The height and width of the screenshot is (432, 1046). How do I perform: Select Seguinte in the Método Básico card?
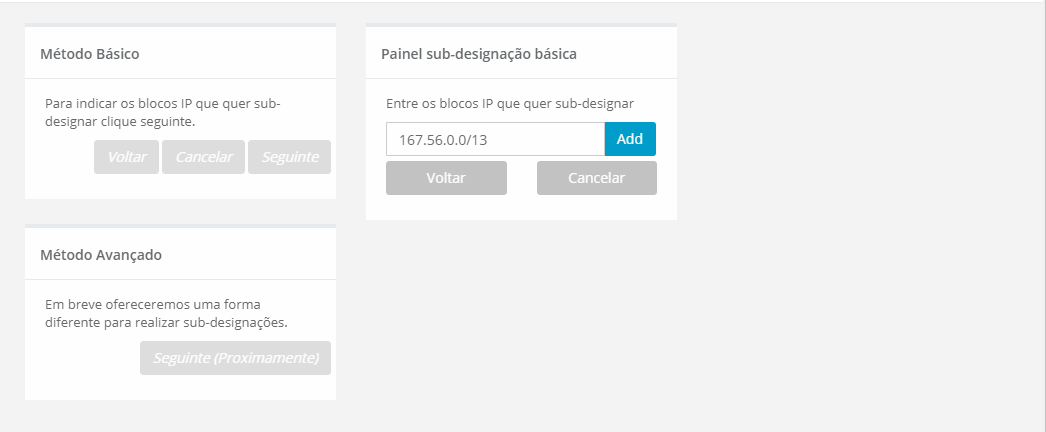[289, 157]
